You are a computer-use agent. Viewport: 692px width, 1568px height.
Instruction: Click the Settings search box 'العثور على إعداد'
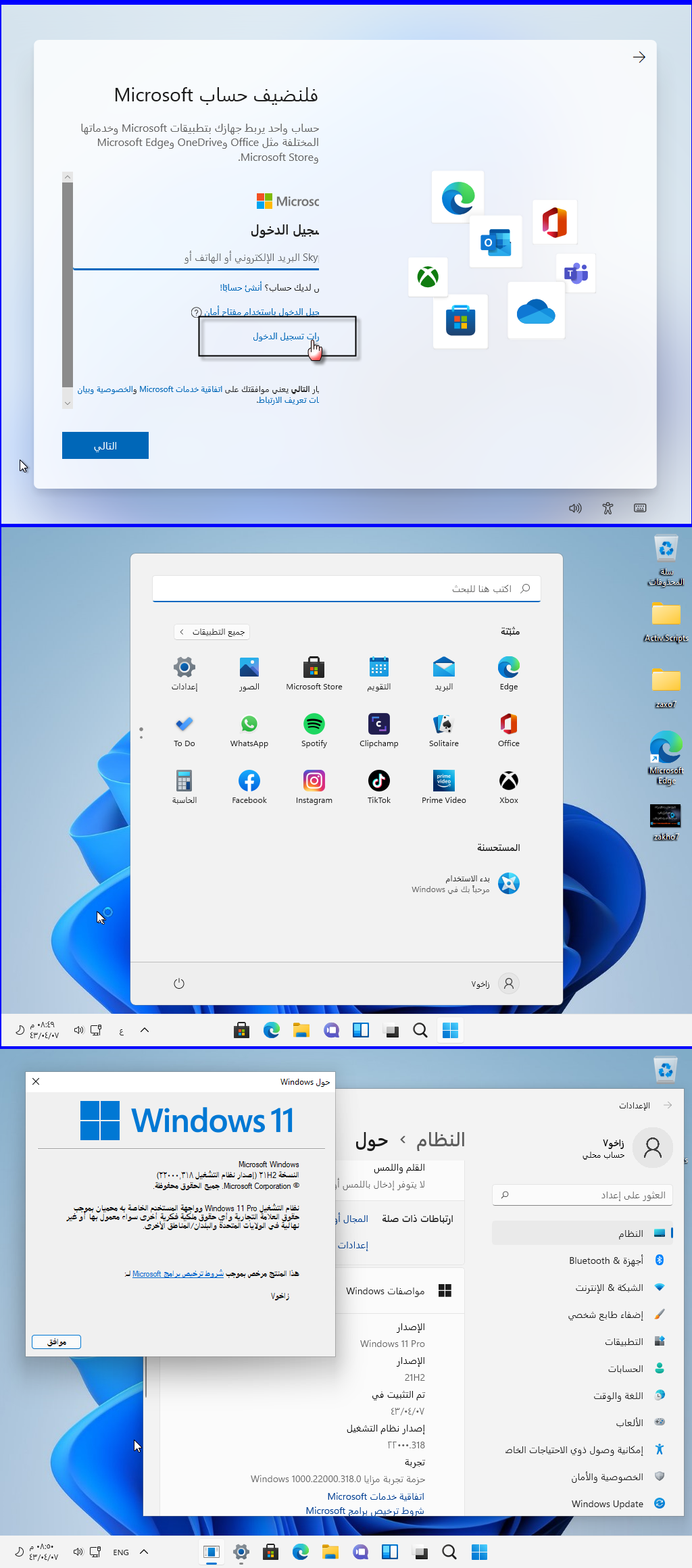tap(583, 1195)
